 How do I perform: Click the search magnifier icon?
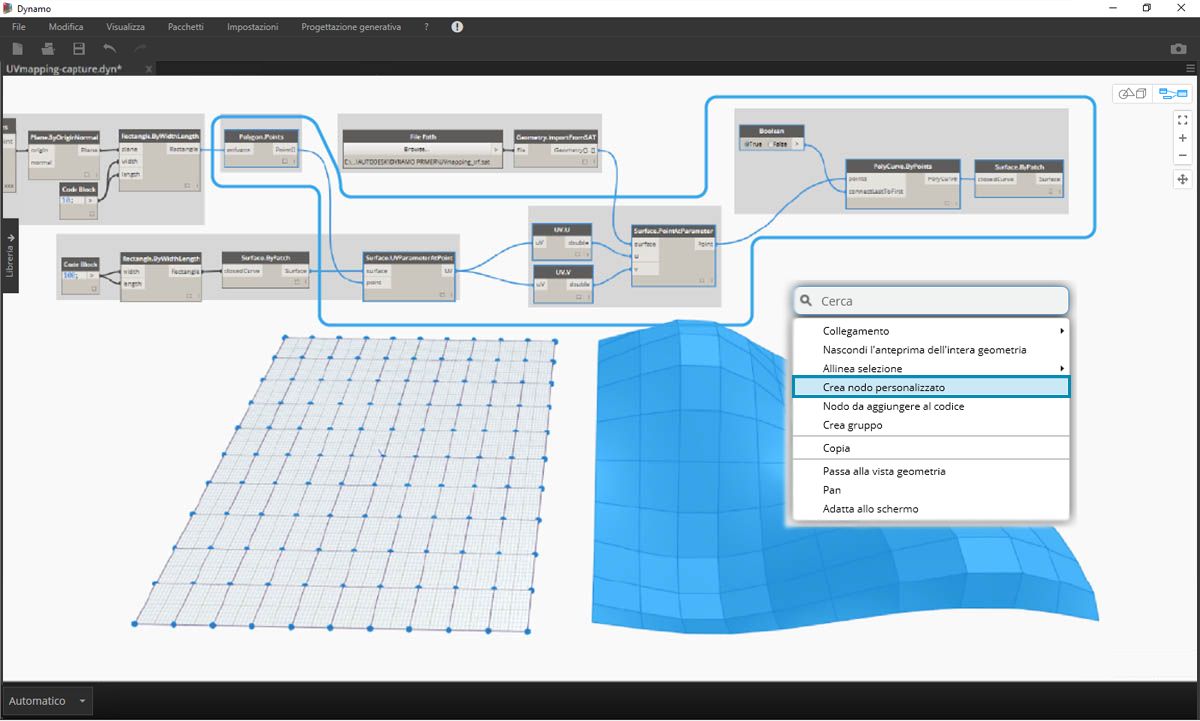806,300
